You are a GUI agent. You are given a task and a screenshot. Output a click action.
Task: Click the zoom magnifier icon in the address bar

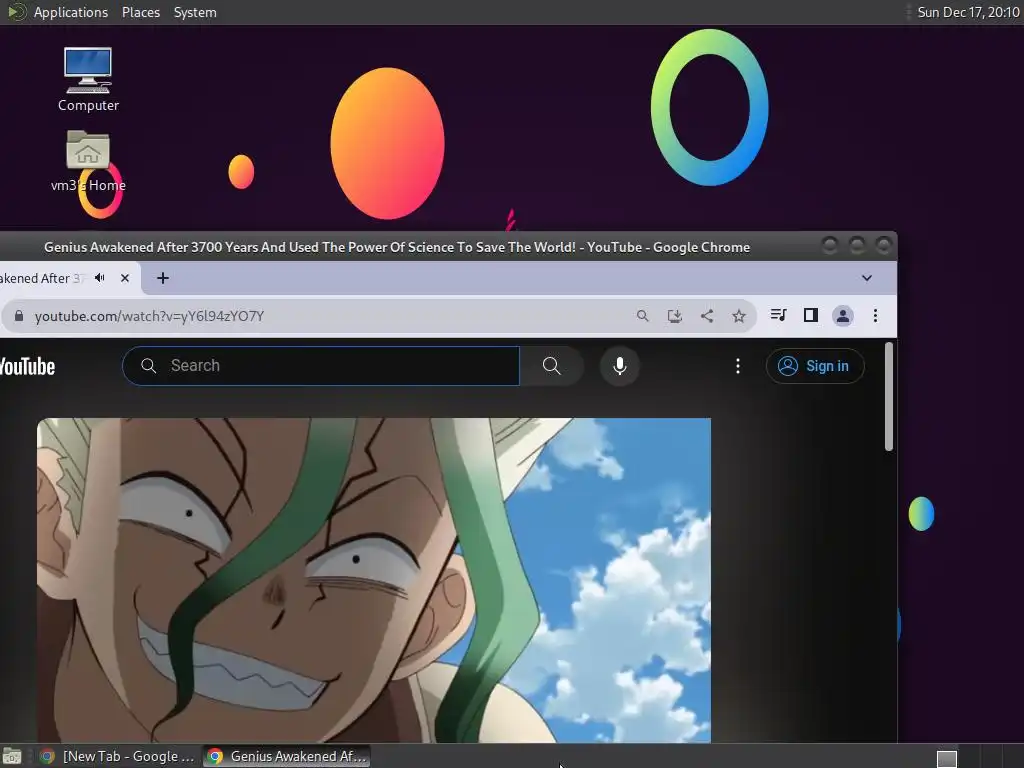(x=643, y=316)
